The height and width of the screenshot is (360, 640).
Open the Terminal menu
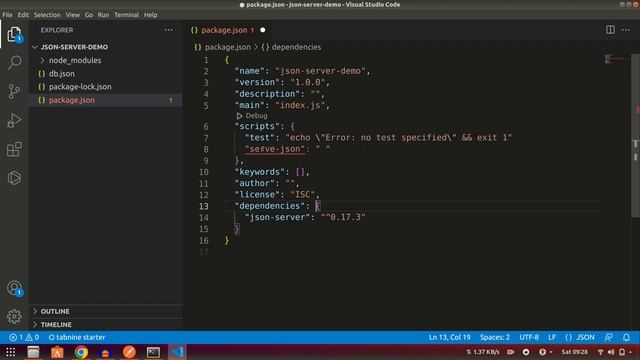[127, 15]
